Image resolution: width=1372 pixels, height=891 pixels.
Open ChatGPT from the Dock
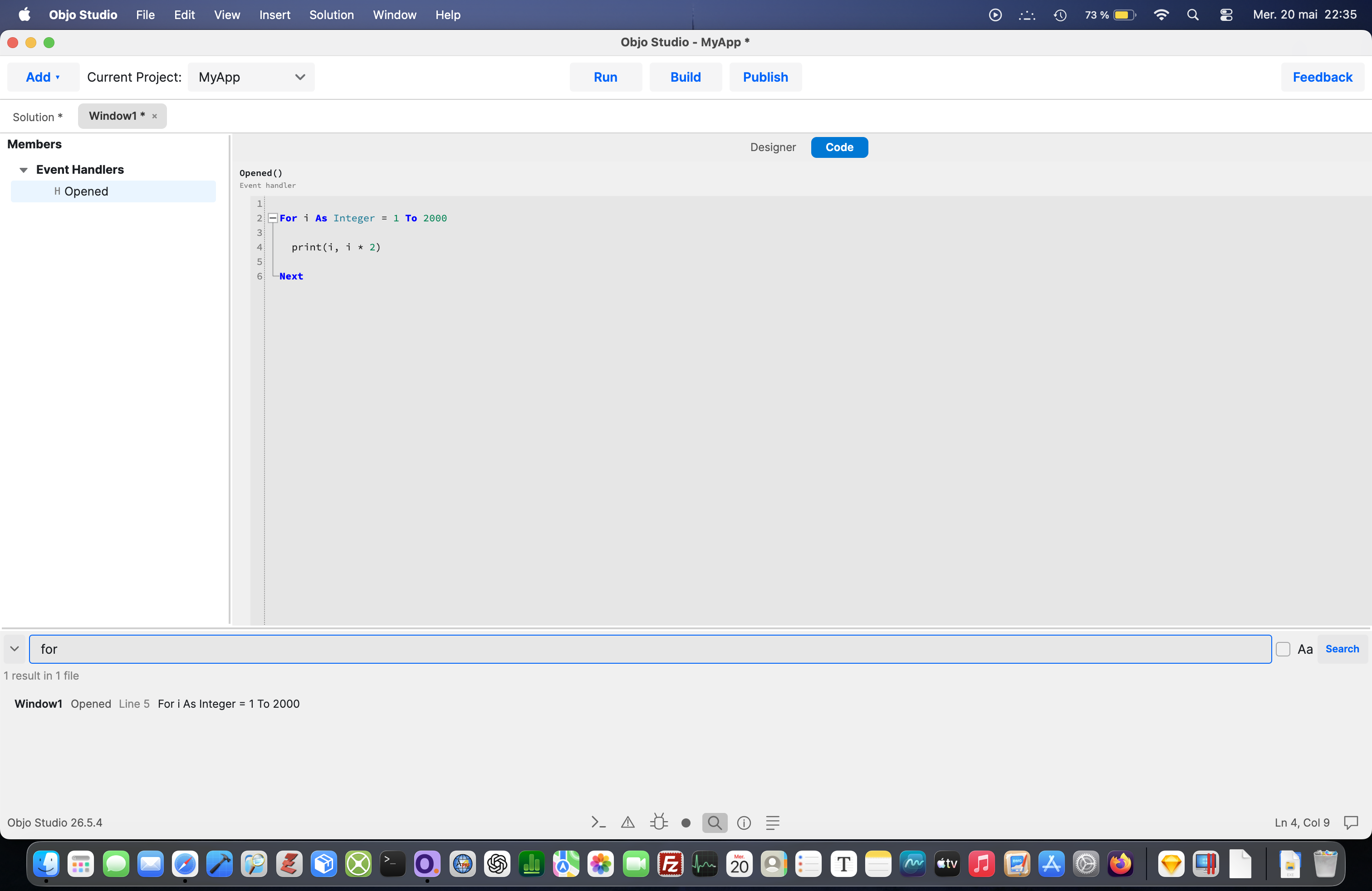497,863
